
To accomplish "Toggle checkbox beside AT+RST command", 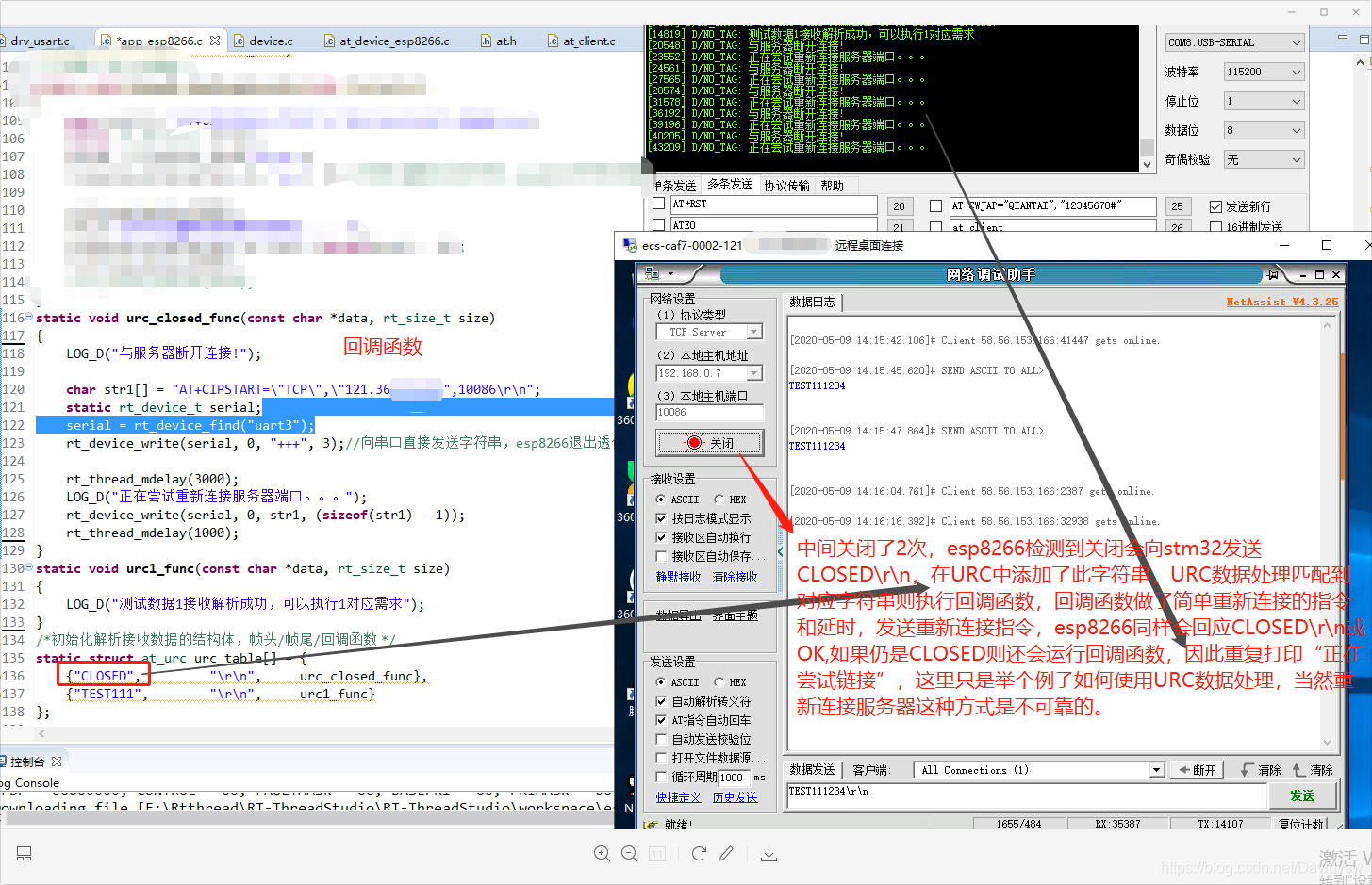I will pyautogui.click(x=659, y=204).
